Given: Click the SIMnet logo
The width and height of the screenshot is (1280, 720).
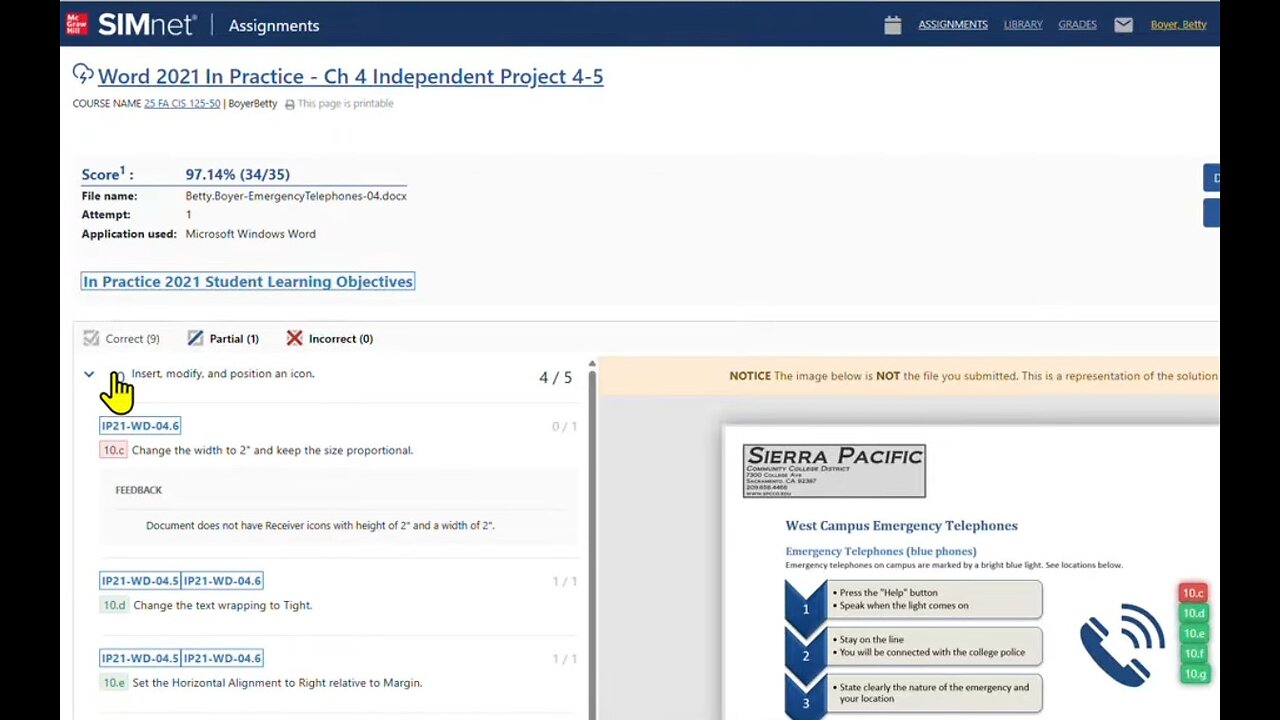Looking at the screenshot, I should point(147,25).
